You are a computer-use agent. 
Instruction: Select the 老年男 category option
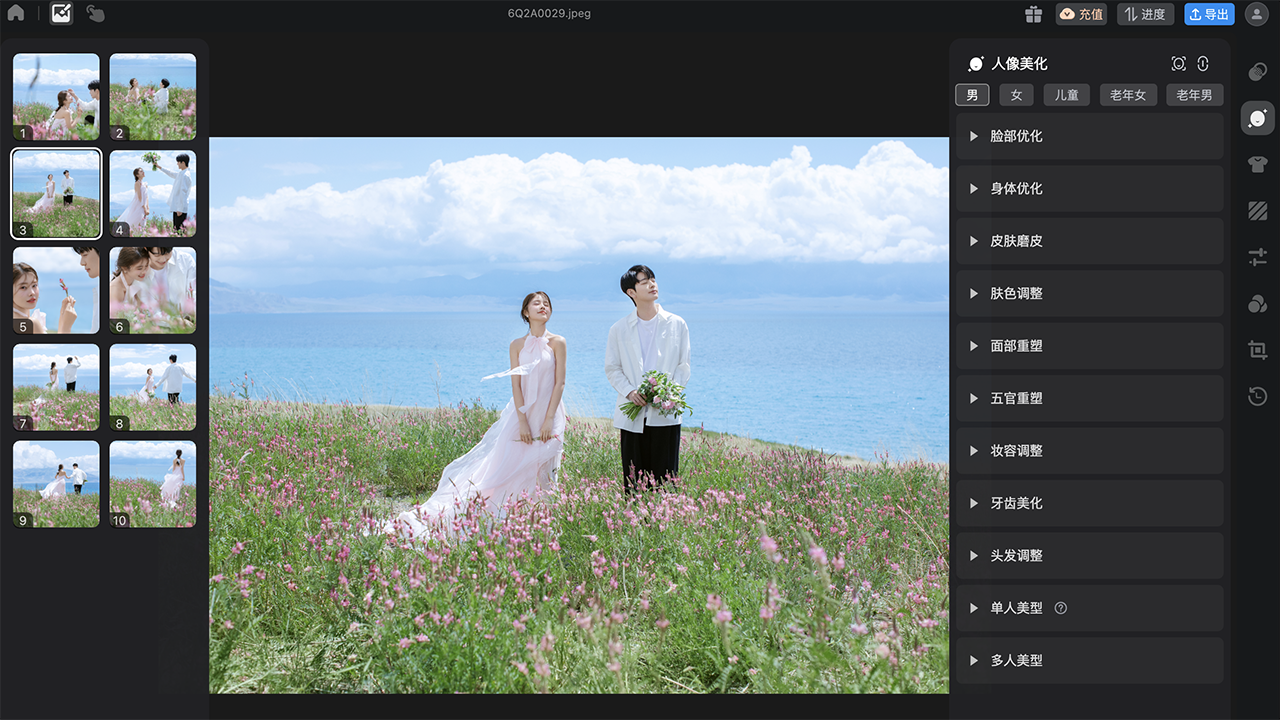1194,95
